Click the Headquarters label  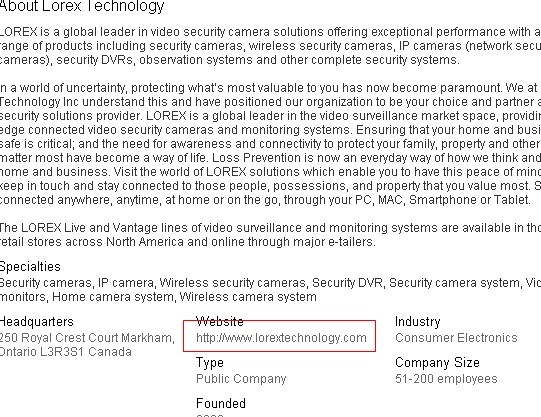[37, 321]
